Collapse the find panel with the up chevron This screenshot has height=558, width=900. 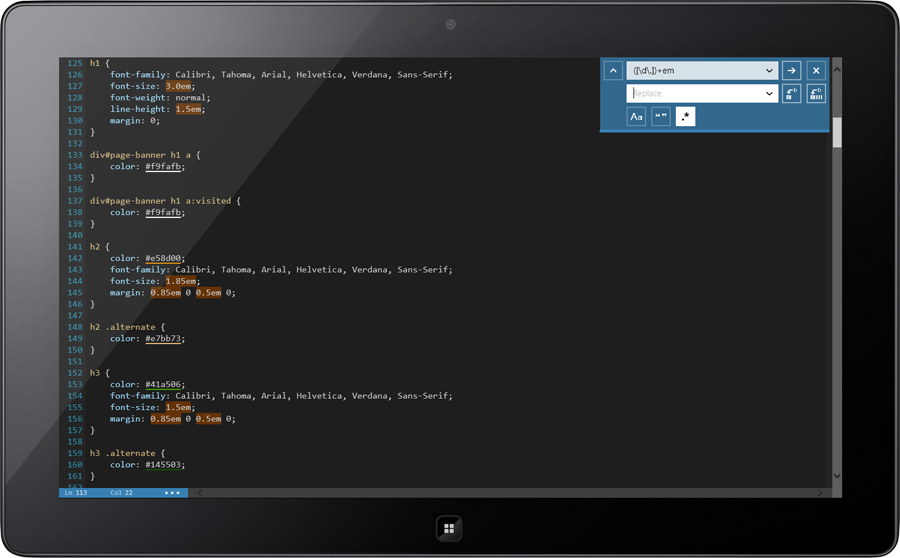point(613,71)
